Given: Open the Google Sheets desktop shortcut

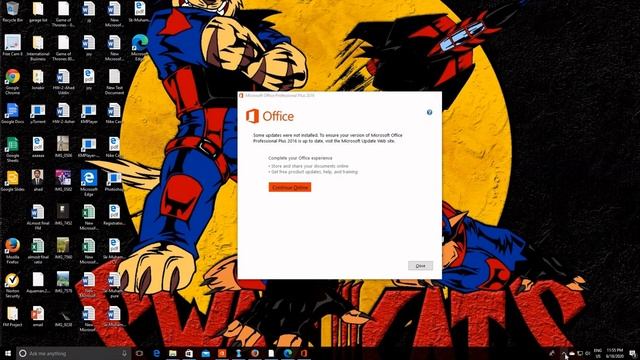Looking at the screenshot, I should point(13,149).
